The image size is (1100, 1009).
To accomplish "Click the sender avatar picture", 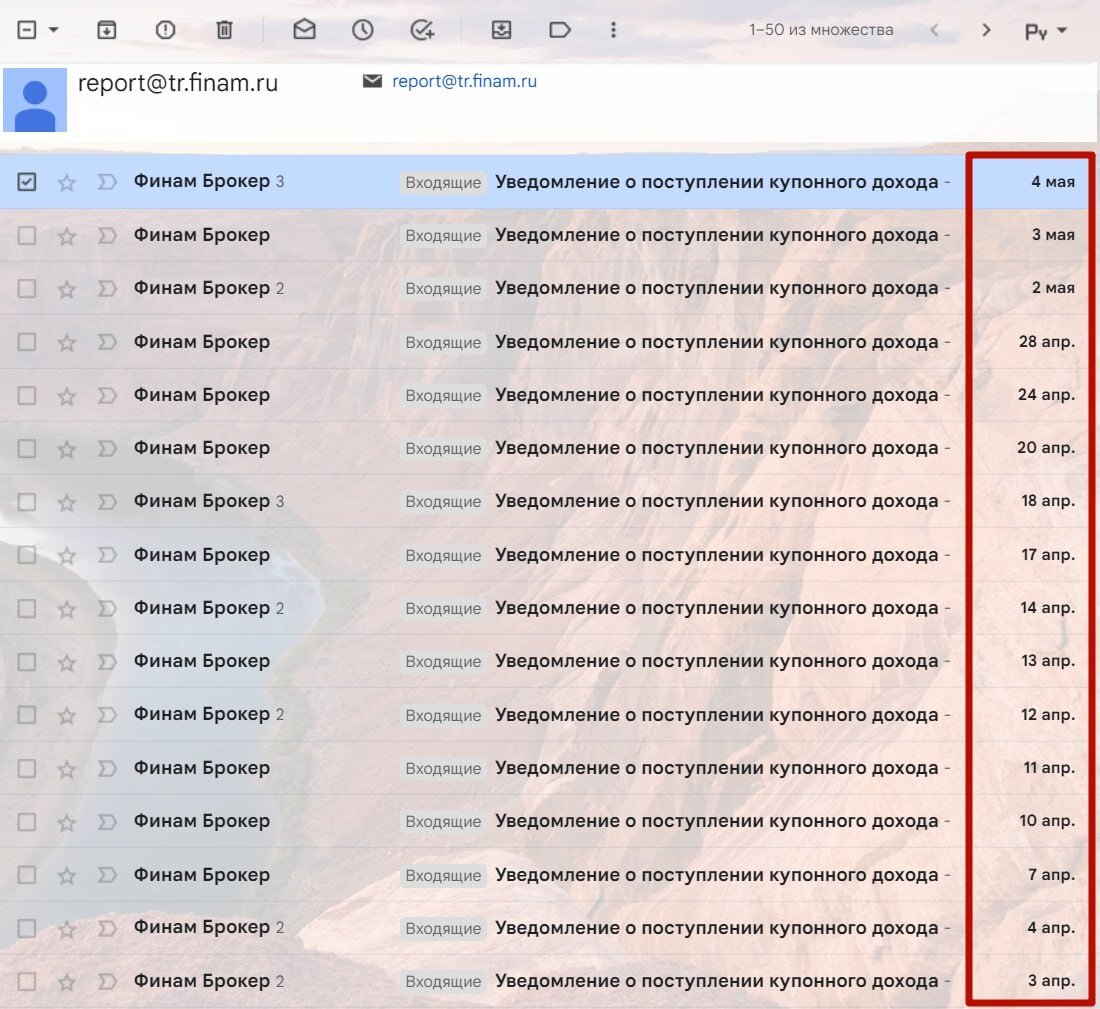I will (x=35, y=100).
